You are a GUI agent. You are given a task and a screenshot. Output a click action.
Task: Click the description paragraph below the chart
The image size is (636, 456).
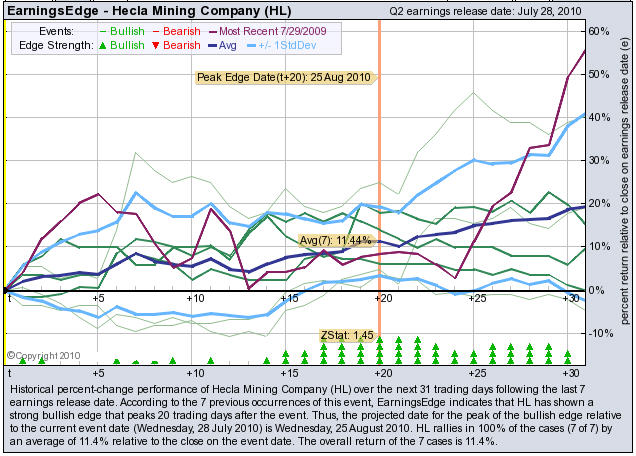tap(315, 415)
